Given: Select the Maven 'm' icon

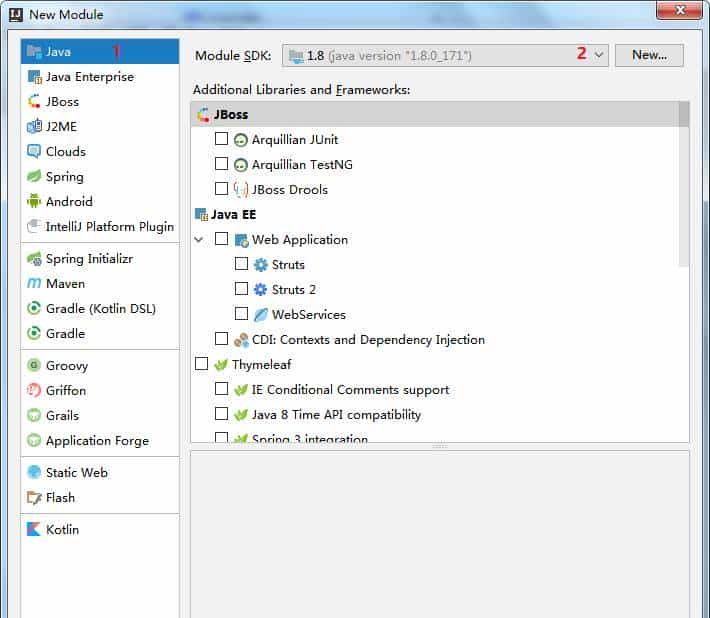Looking at the screenshot, I should [34, 283].
